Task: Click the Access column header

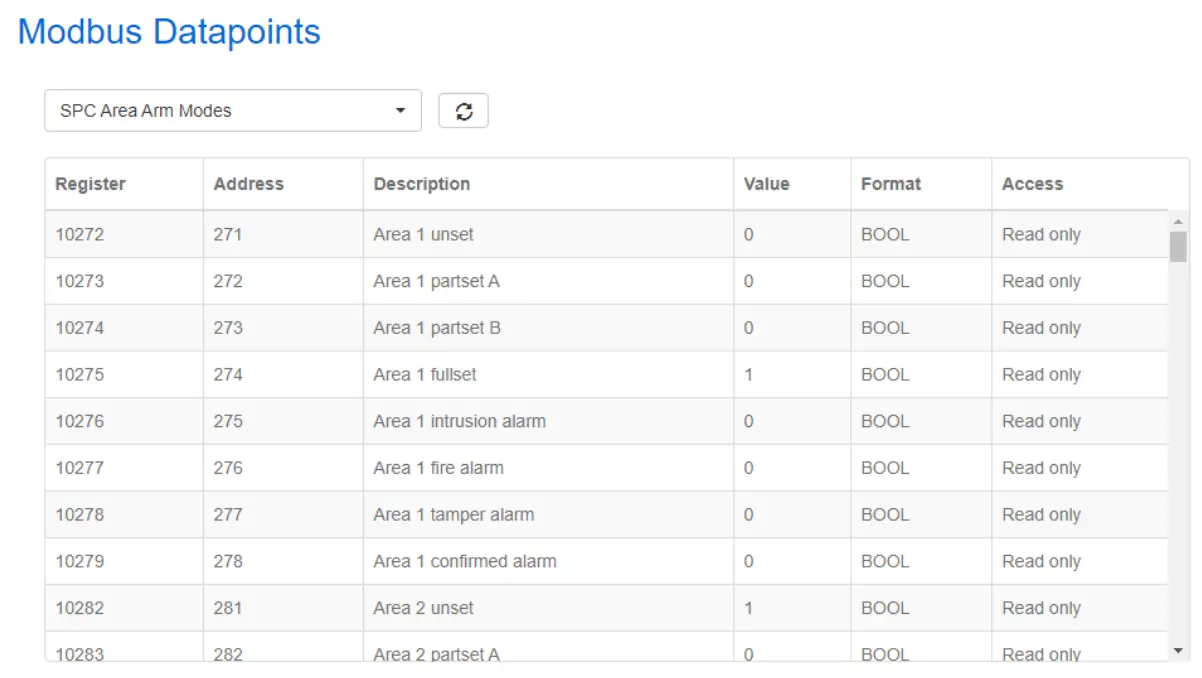Action: tap(1033, 184)
